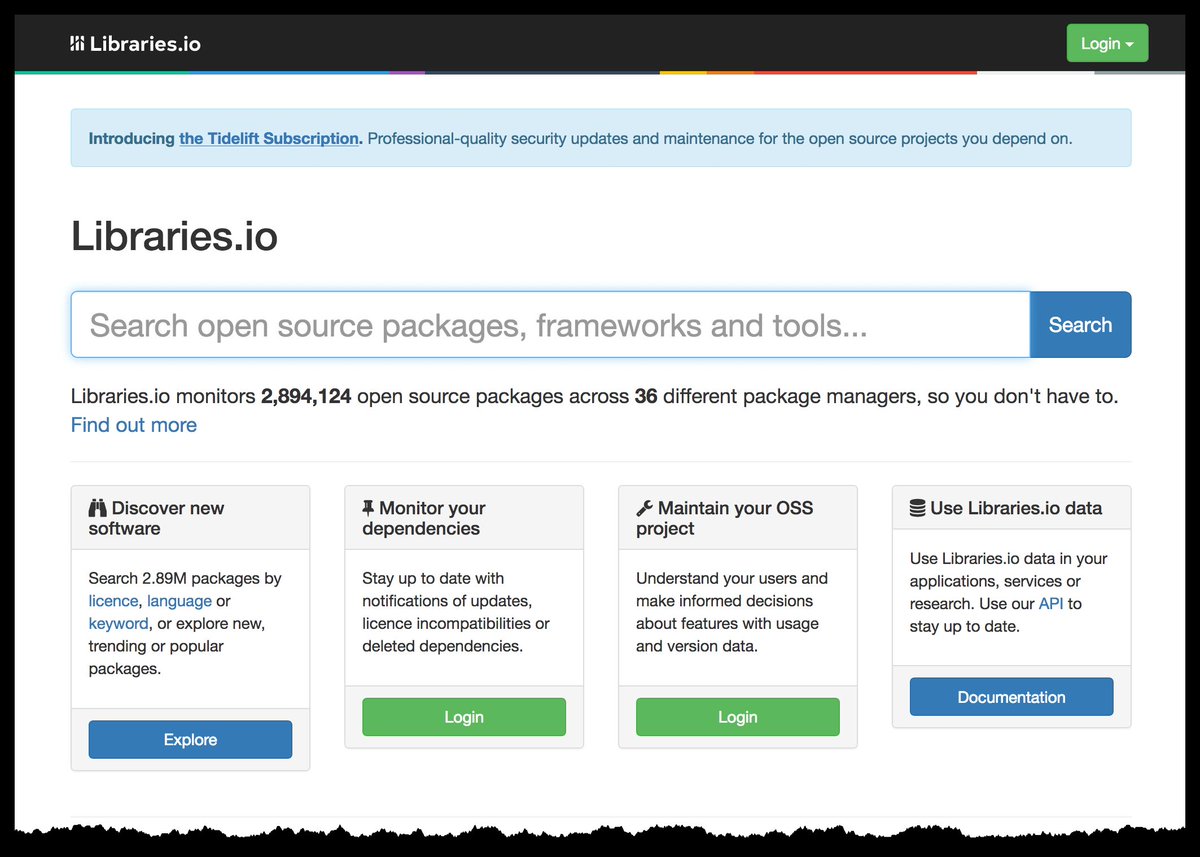Open the API link

(x=1051, y=604)
